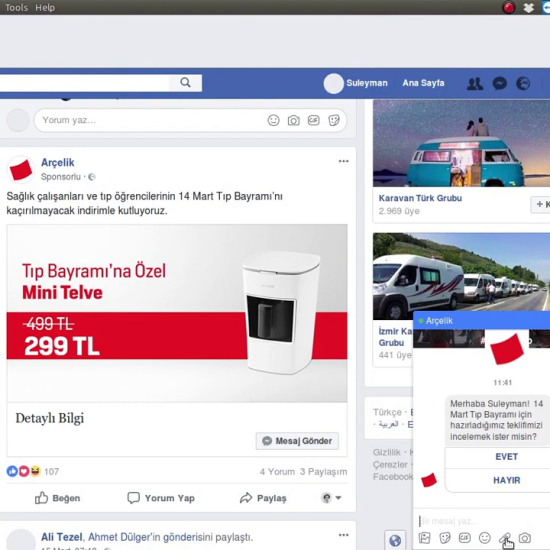Click globe button beside the chat
Screen dimensions: 550x550
pos(395,540)
